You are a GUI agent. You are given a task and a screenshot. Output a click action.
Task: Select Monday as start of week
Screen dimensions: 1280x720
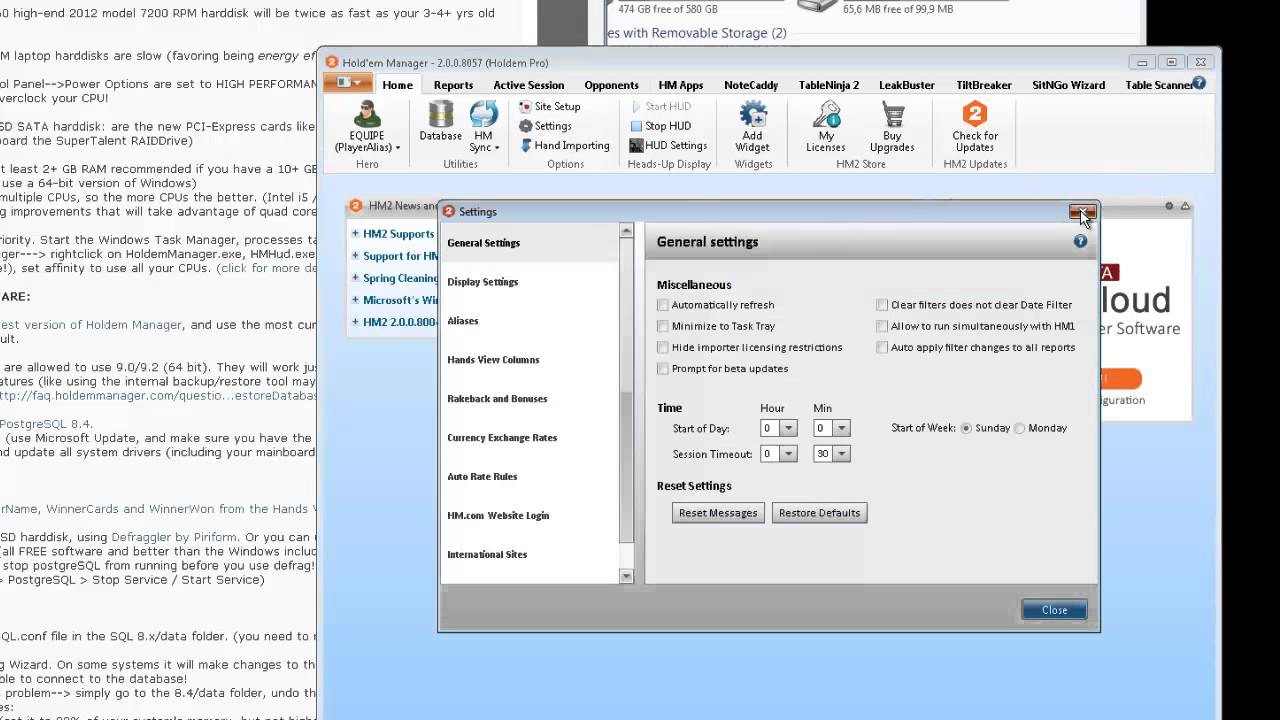[x=1020, y=428]
